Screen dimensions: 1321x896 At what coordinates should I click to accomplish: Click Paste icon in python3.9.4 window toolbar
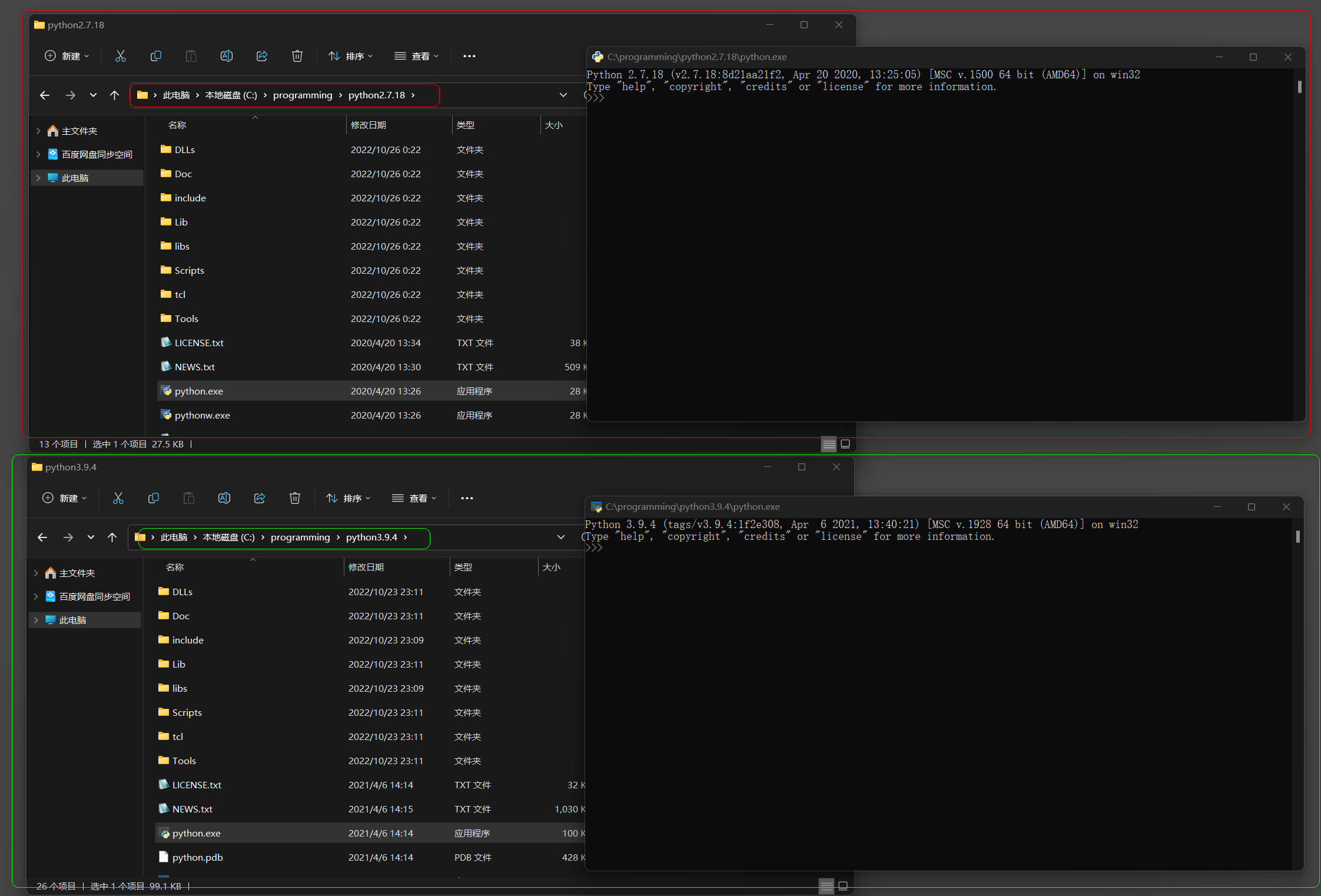point(189,498)
